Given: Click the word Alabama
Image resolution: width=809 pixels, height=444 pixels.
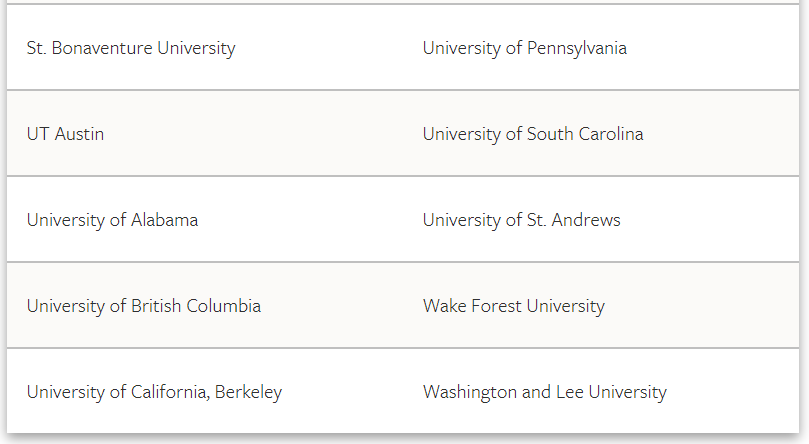Looking at the screenshot, I should tap(165, 220).
